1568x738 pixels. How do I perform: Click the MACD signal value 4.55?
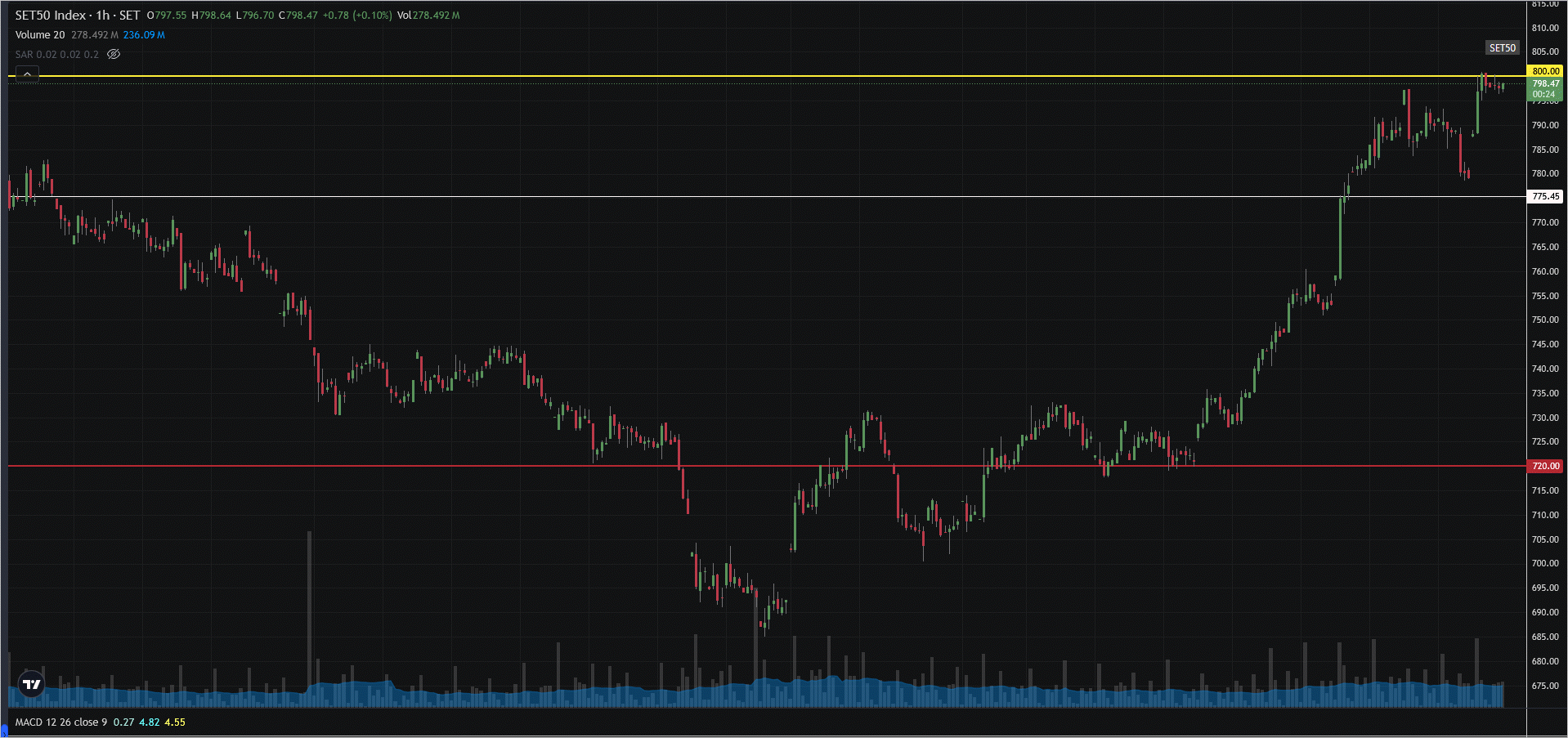[175, 722]
